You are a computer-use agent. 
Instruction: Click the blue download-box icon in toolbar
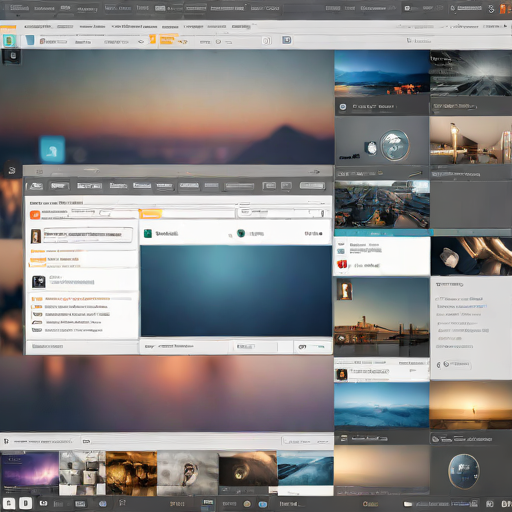click(287, 40)
